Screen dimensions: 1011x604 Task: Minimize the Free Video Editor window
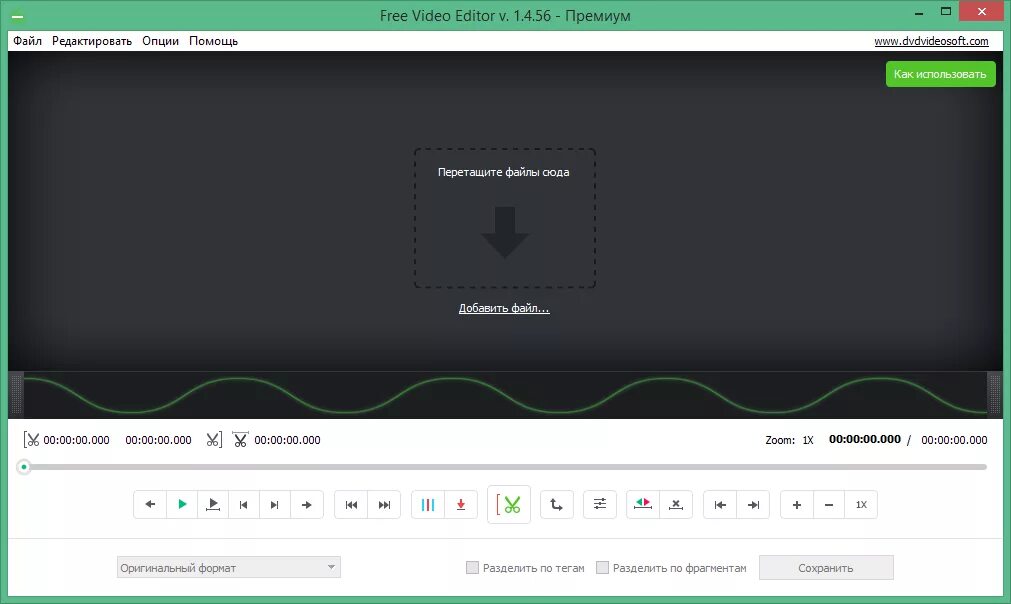pyautogui.click(x=919, y=12)
